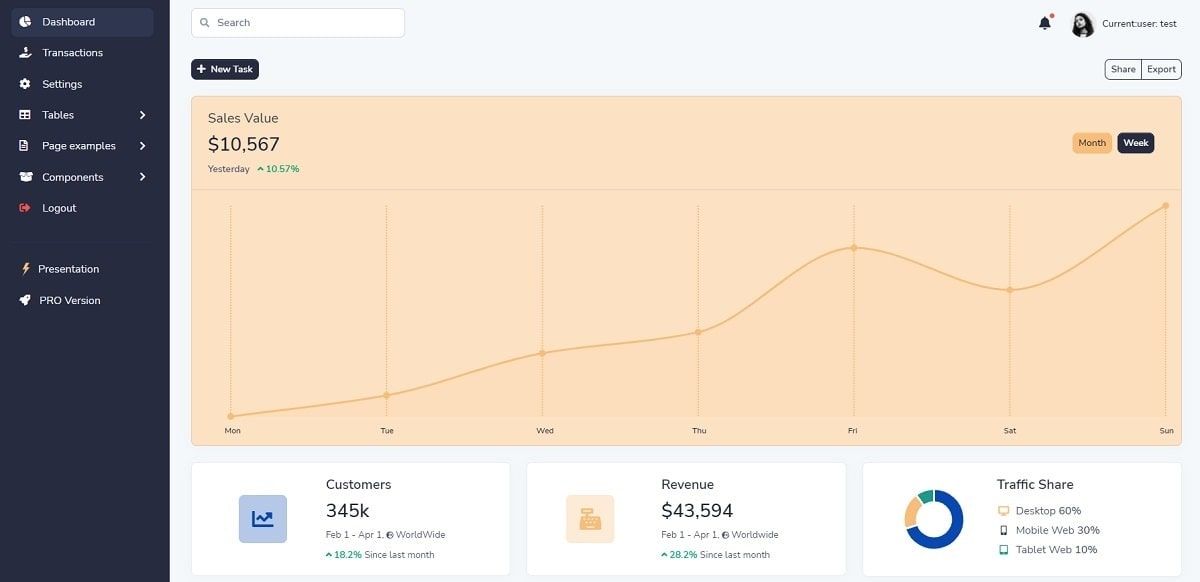Screen dimensions: 1200x582
Task: Select the Week toggle on Sales Value
Action: [1135, 142]
